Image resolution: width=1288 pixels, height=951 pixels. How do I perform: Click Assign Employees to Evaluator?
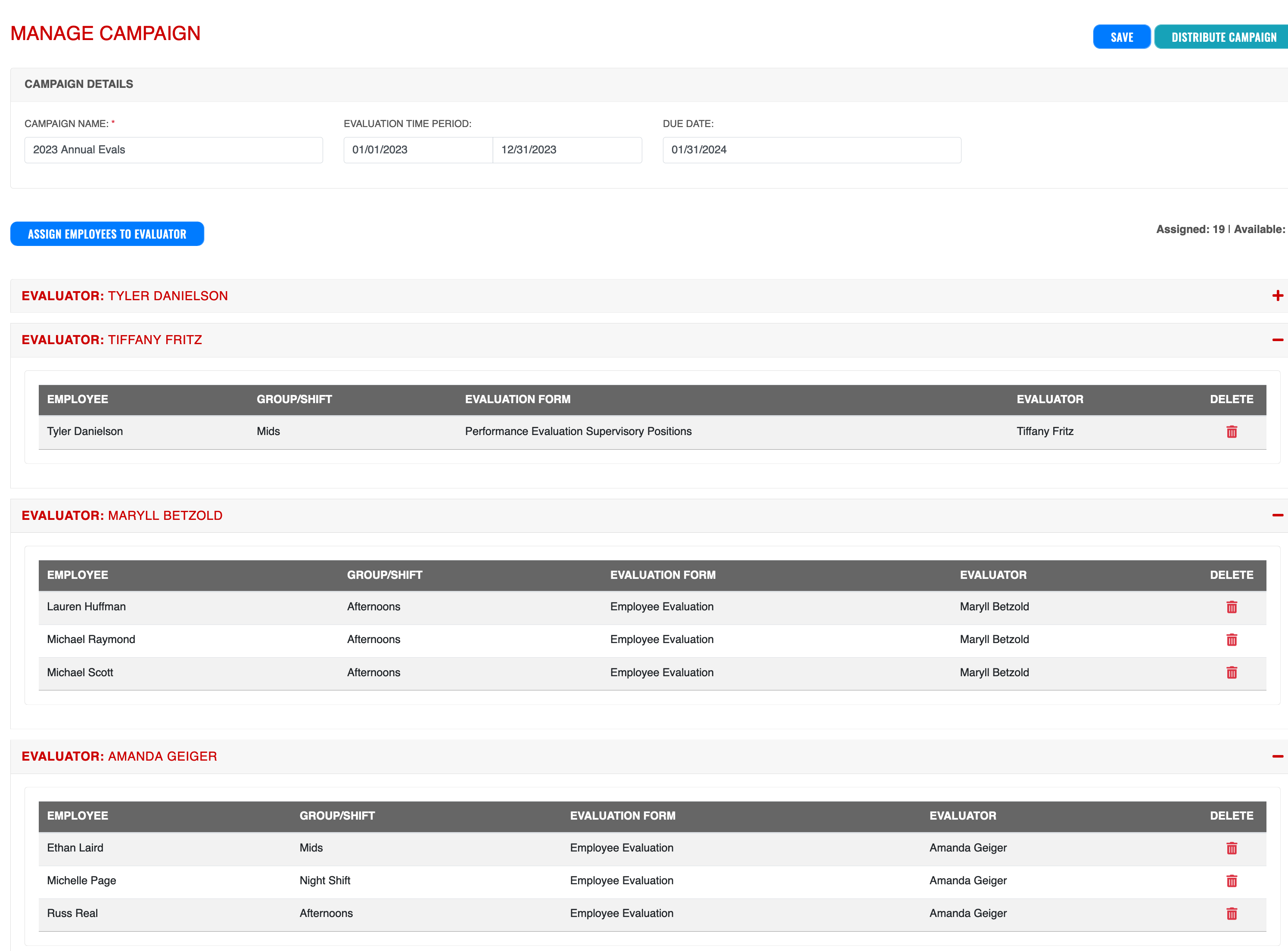click(107, 234)
